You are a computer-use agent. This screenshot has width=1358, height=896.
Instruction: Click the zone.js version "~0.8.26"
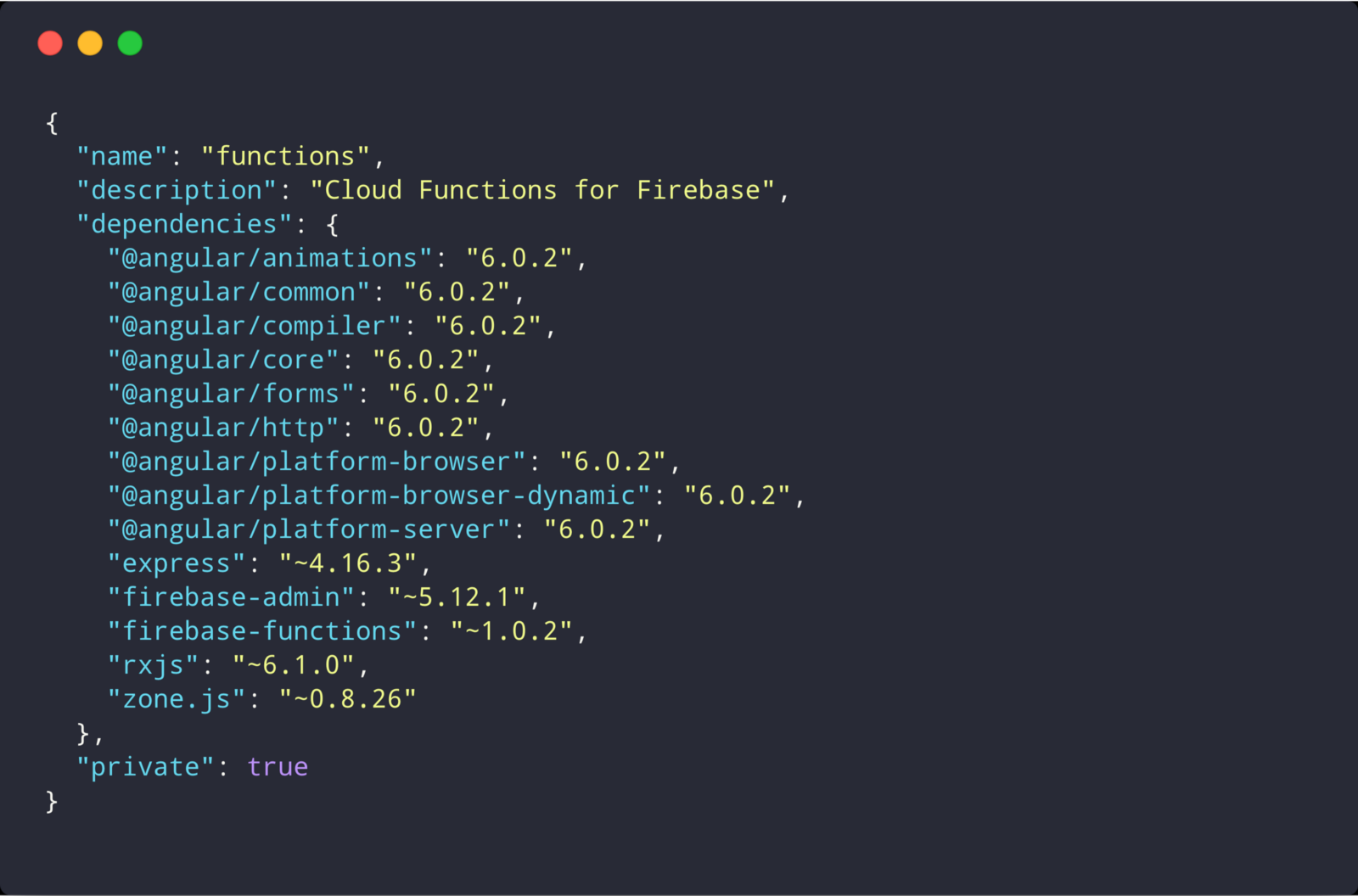point(348,700)
